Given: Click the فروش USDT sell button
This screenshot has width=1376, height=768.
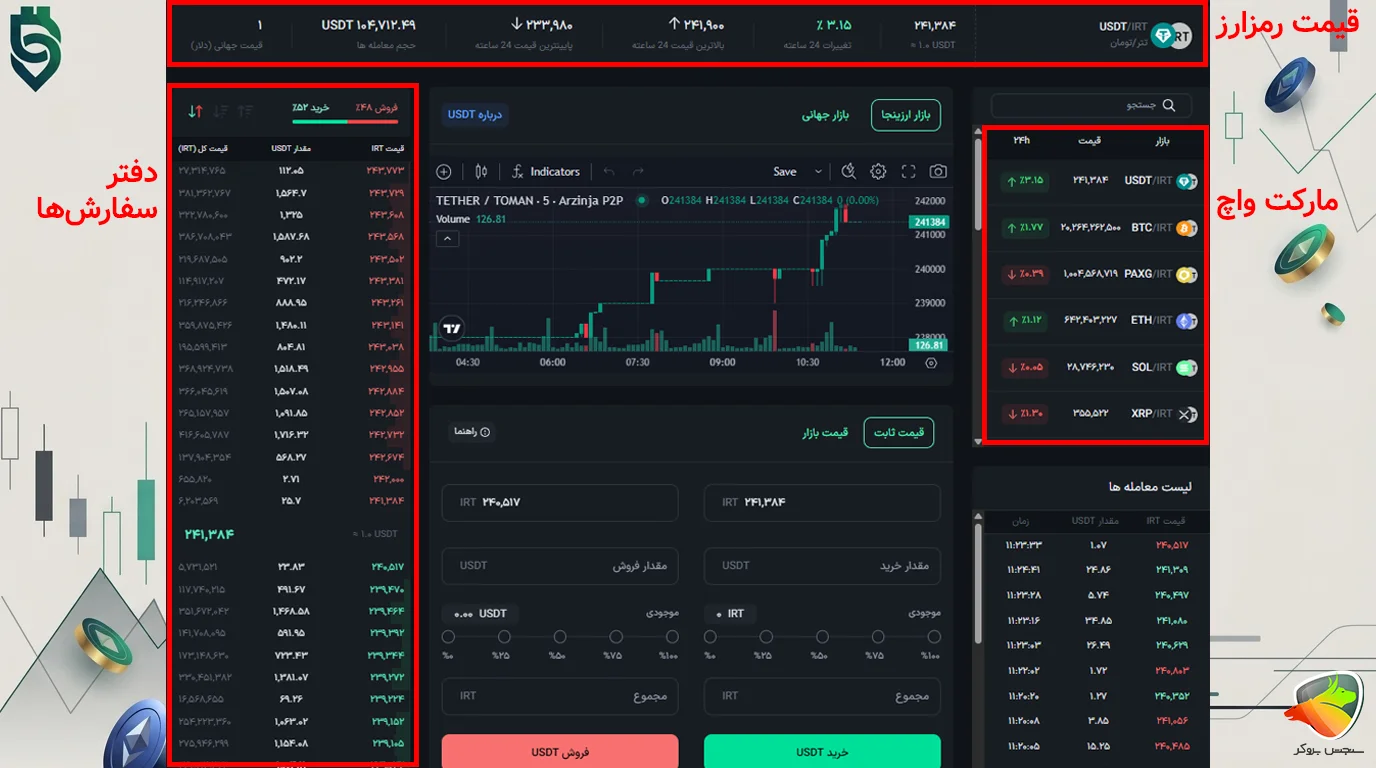Looking at the screenshot, I should coord(560,751).
